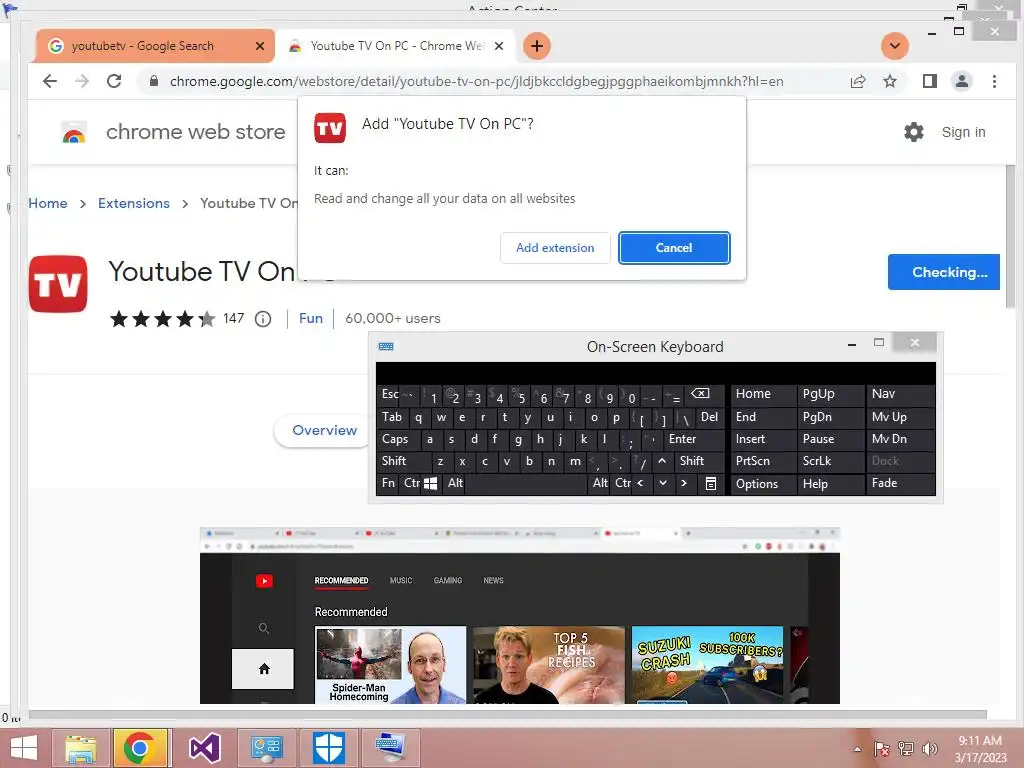1024x768 pixels.
Task: Switch to the youtubetv Google Search tab
Action: pos(155,46)
